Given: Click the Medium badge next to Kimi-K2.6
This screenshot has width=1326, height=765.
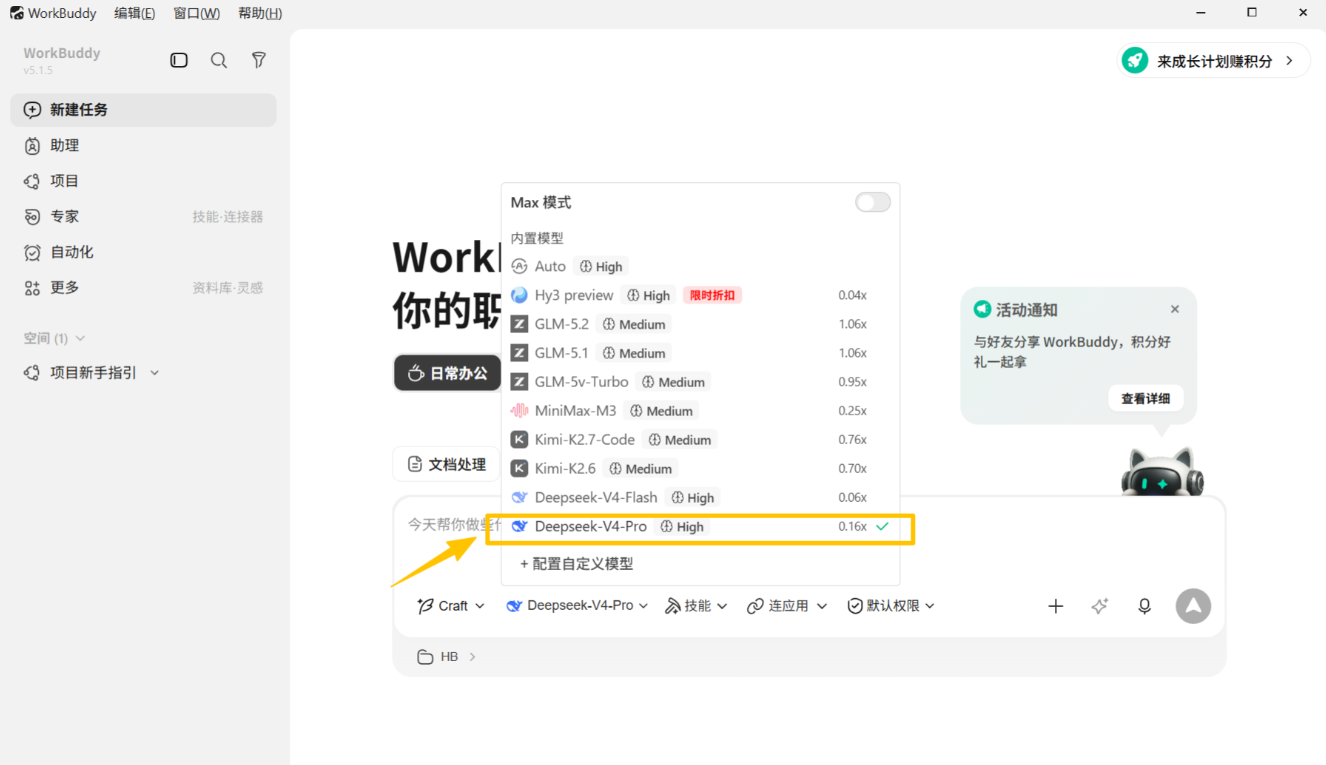Looking at the screenshot, I should click(641, 469).
